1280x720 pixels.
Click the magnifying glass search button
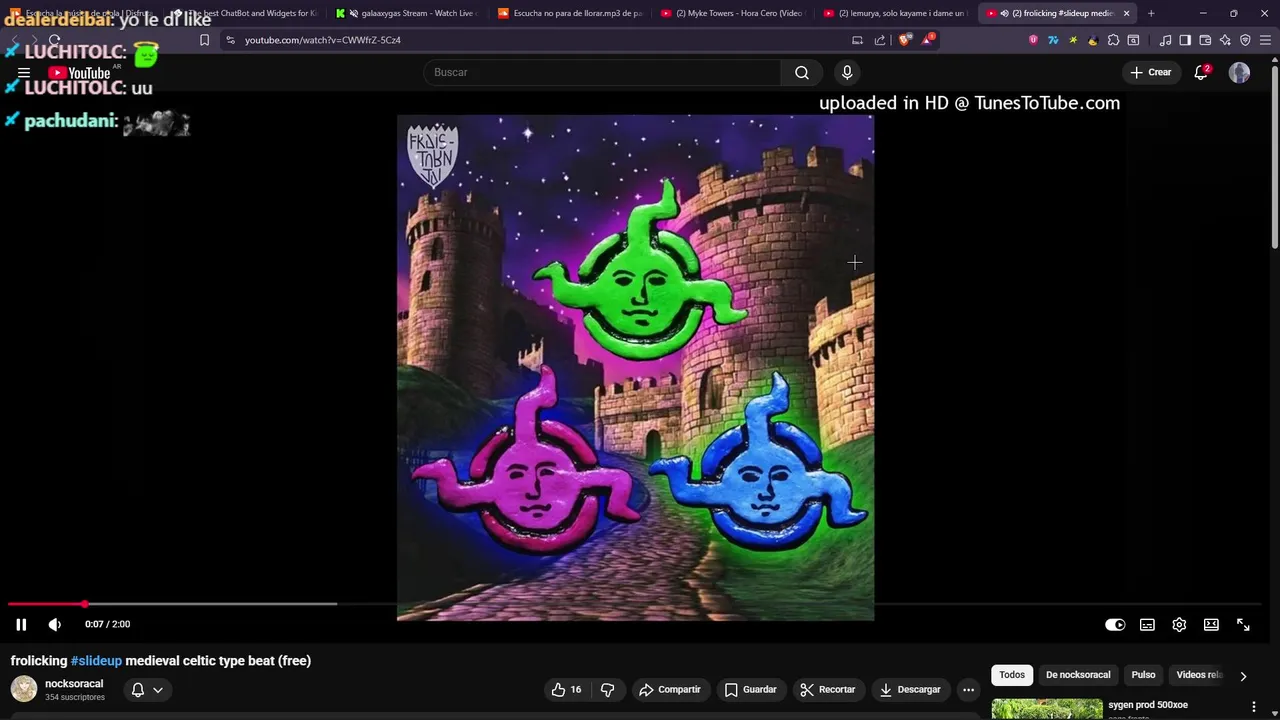click(802, 72)
